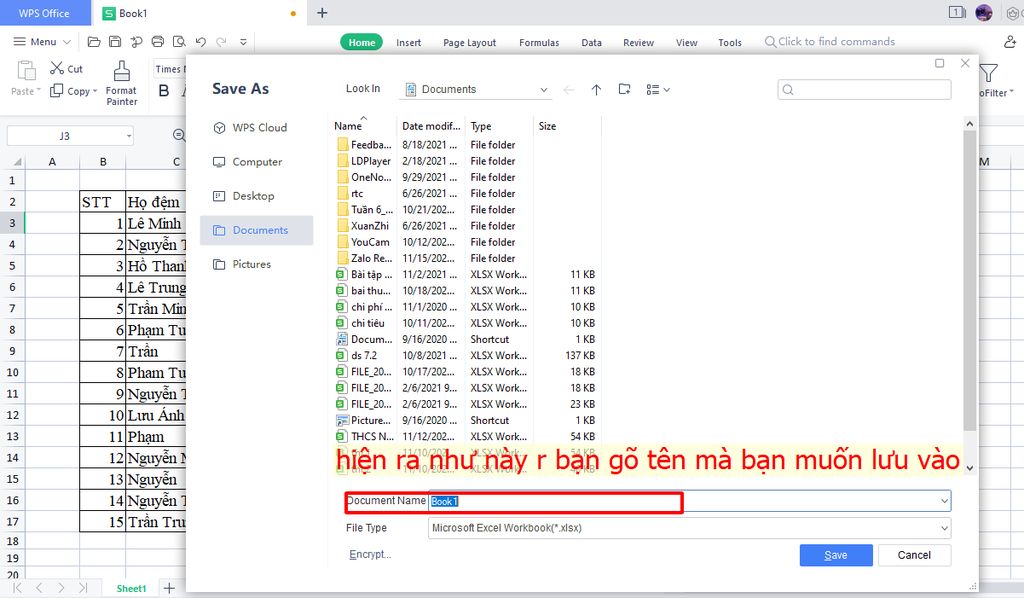Click the Copy icon in ribbon
The width and height of the screenshot is (1024, 598).
[57, 91]
